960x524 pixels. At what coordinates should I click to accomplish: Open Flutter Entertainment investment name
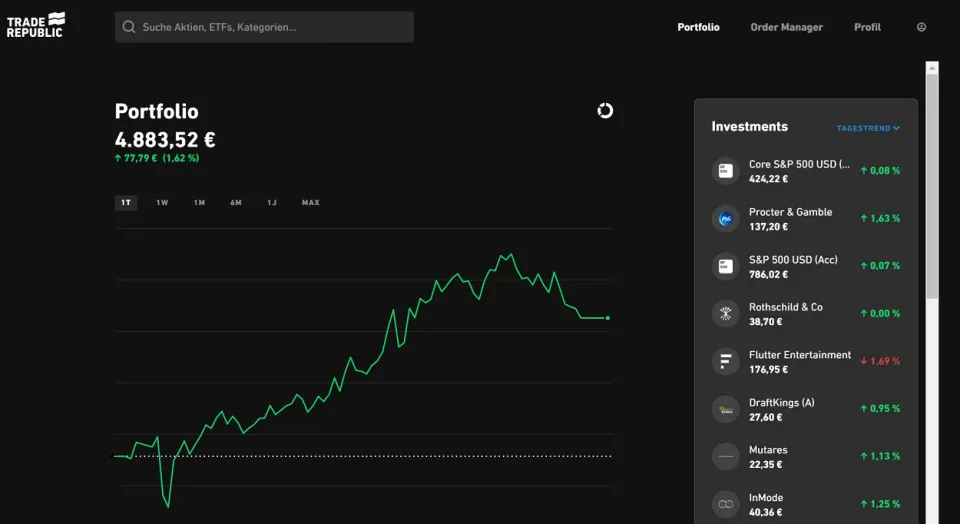click(x=800, y=355)
